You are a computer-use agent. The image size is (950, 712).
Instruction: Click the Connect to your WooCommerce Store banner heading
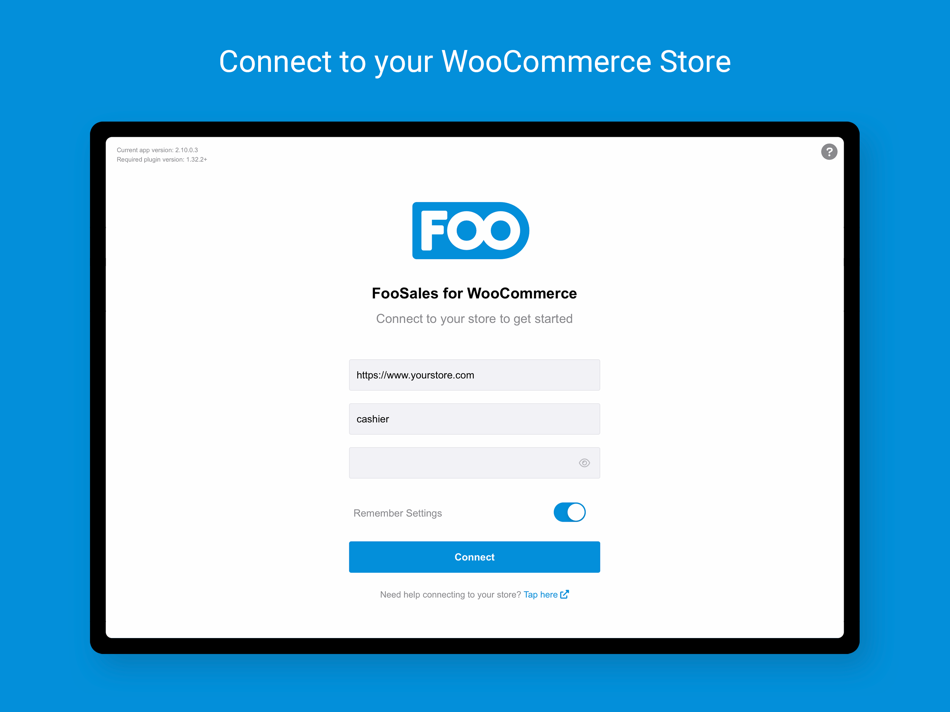point(475,62)
